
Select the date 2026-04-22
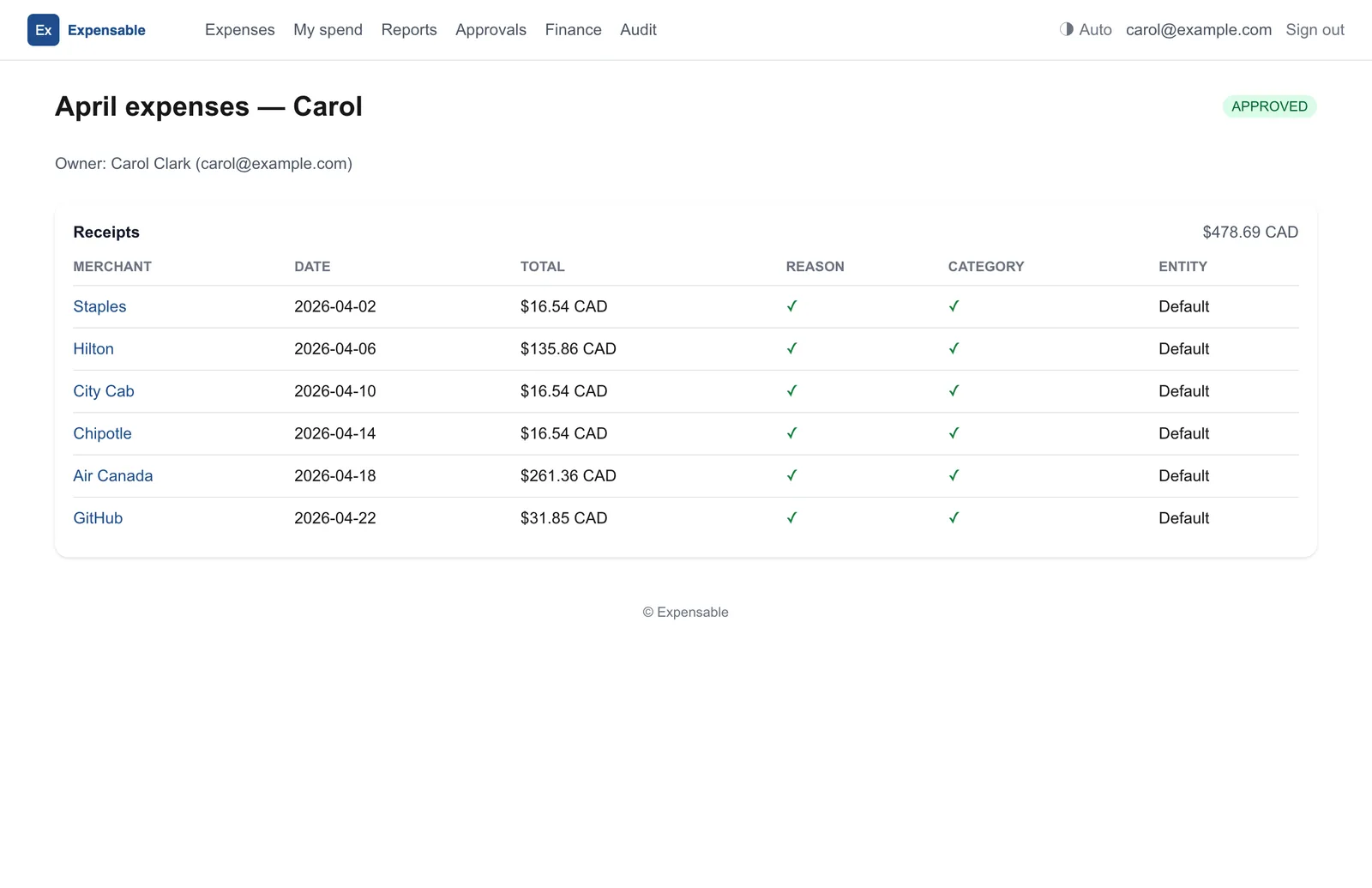click(x=335, y=518)
